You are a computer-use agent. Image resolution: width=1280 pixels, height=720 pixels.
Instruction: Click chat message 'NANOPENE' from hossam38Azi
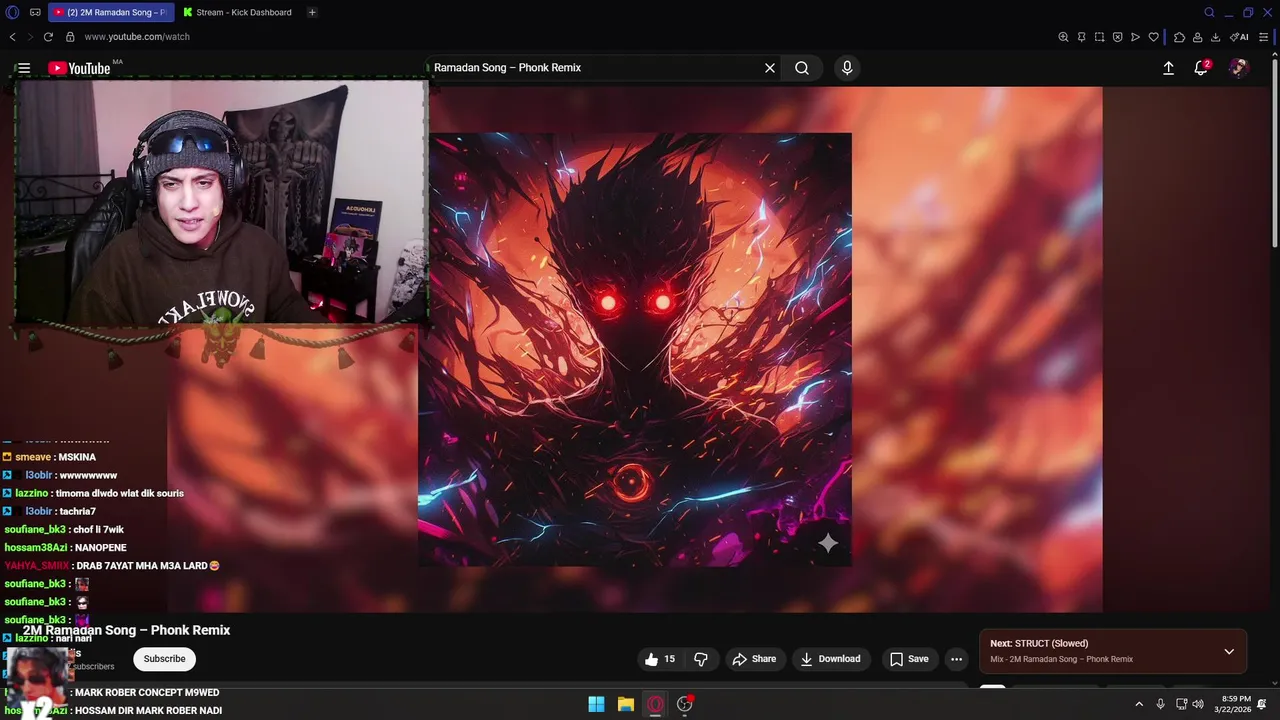[100, 548]
